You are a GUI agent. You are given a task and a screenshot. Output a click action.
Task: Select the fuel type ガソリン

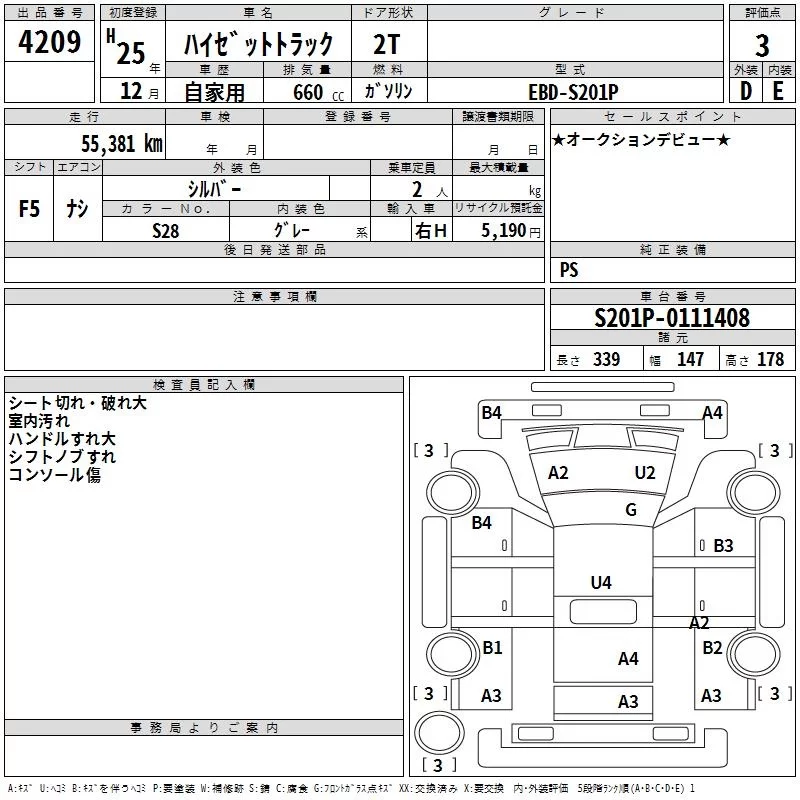388,91
